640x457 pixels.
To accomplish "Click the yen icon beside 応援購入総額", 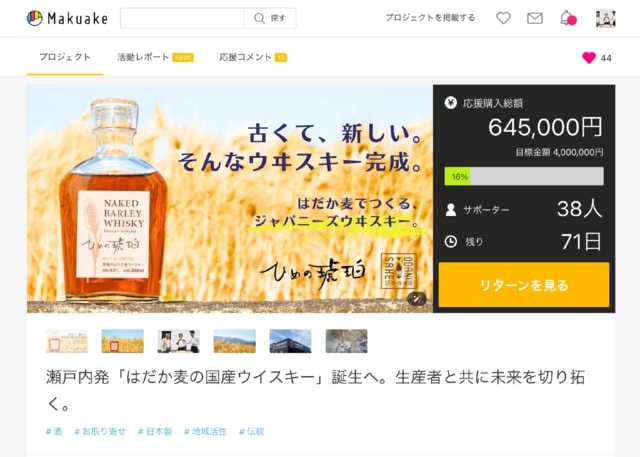I will [x=451, y=102].
